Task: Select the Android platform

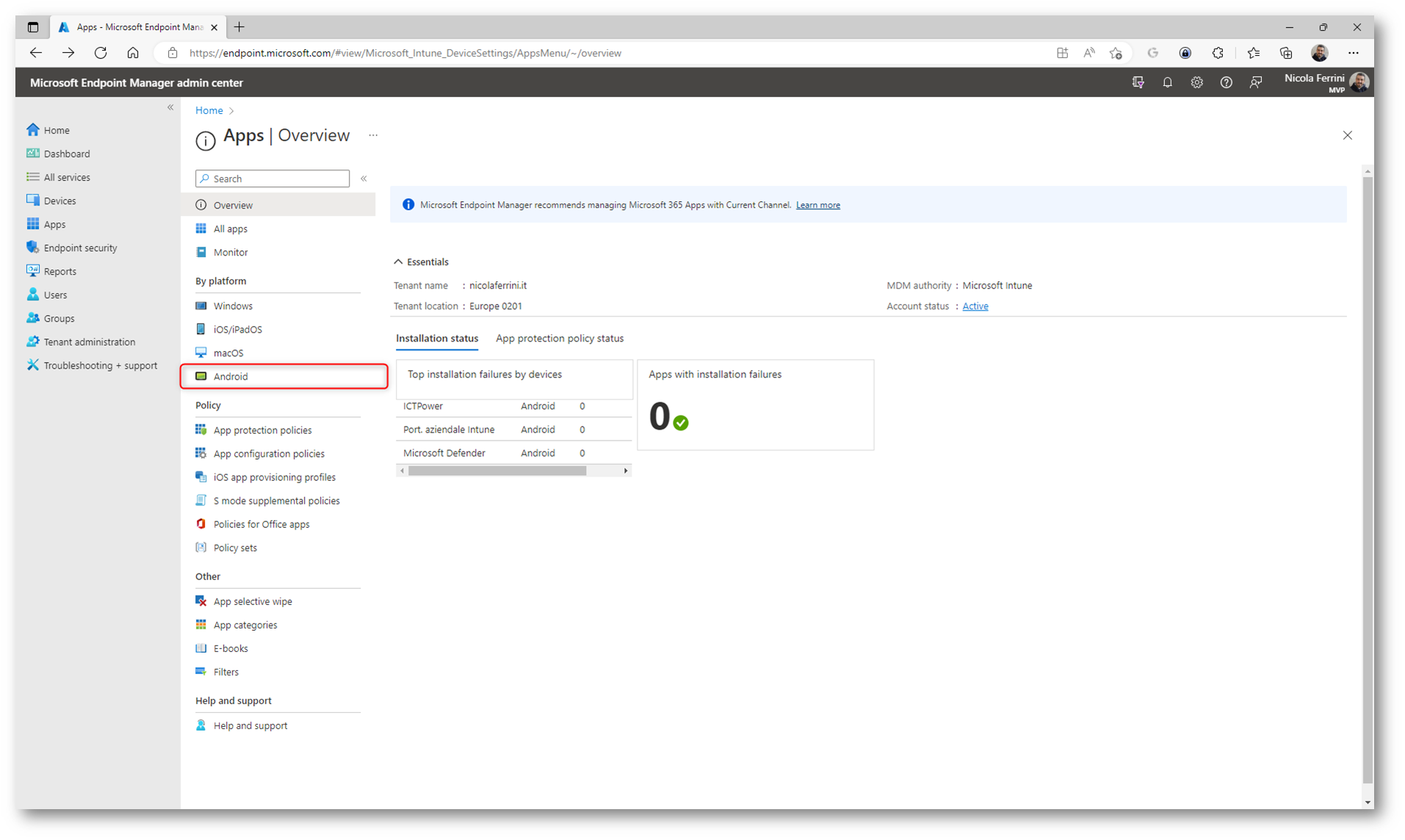Action: [283, 376]
